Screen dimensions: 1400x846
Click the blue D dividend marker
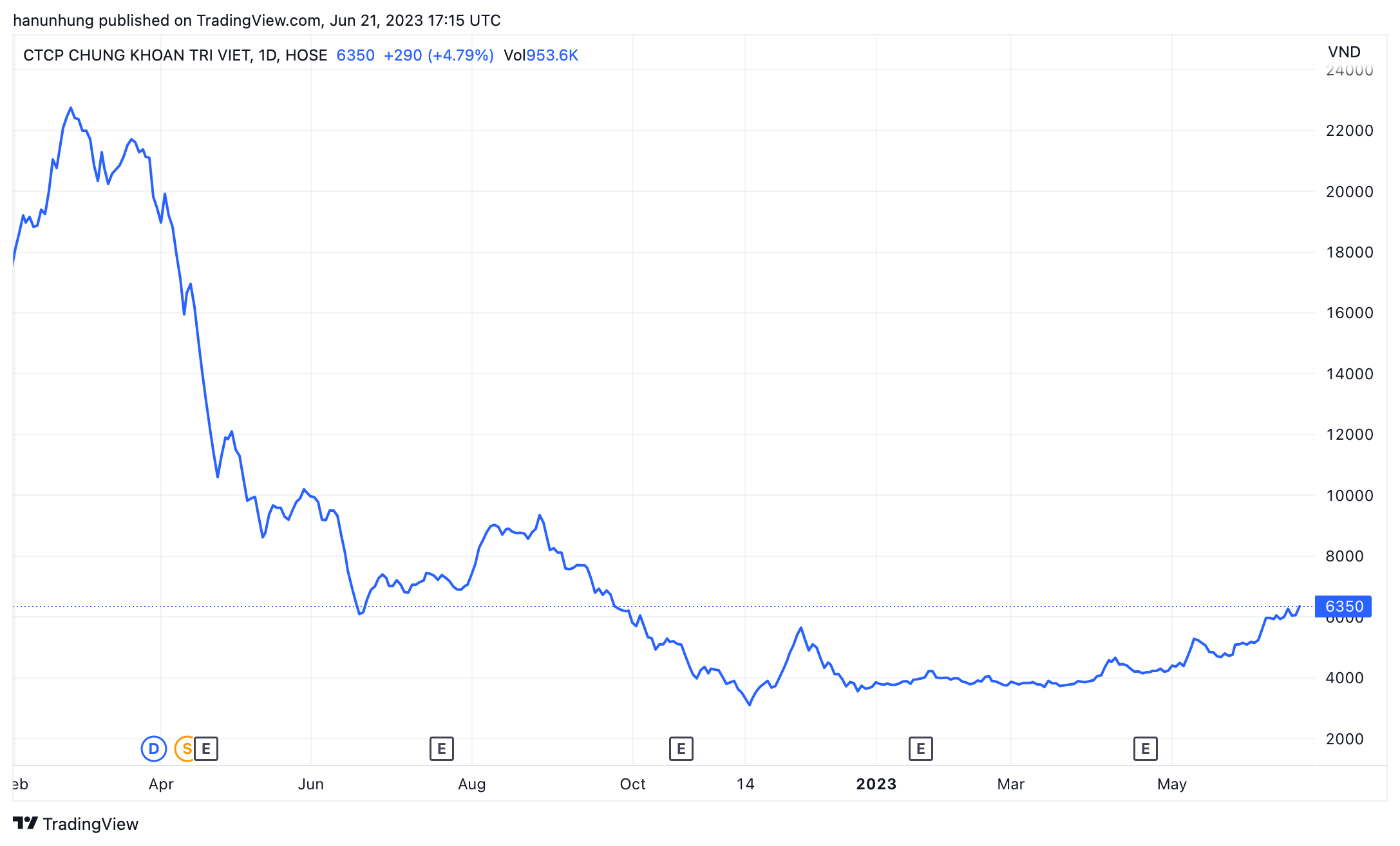(153, 749)
